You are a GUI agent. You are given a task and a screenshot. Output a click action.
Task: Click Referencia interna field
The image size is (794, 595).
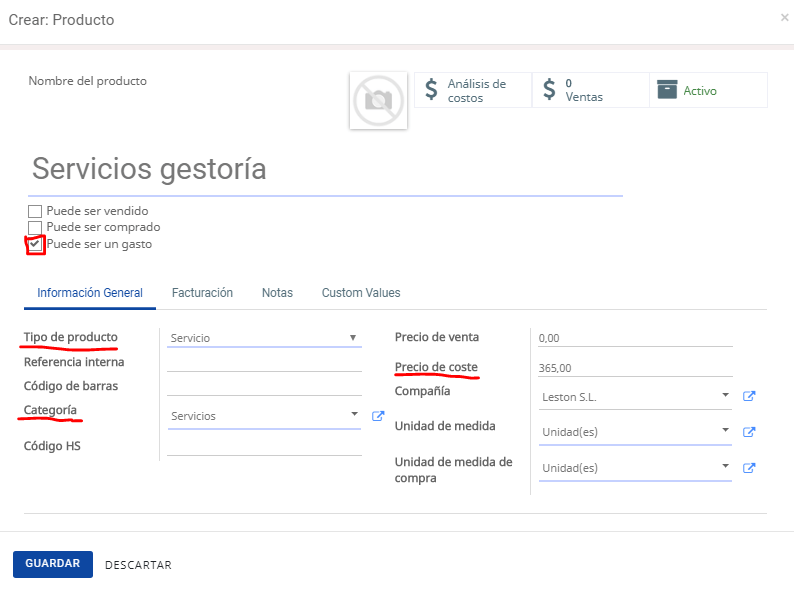tap(264, 363)
